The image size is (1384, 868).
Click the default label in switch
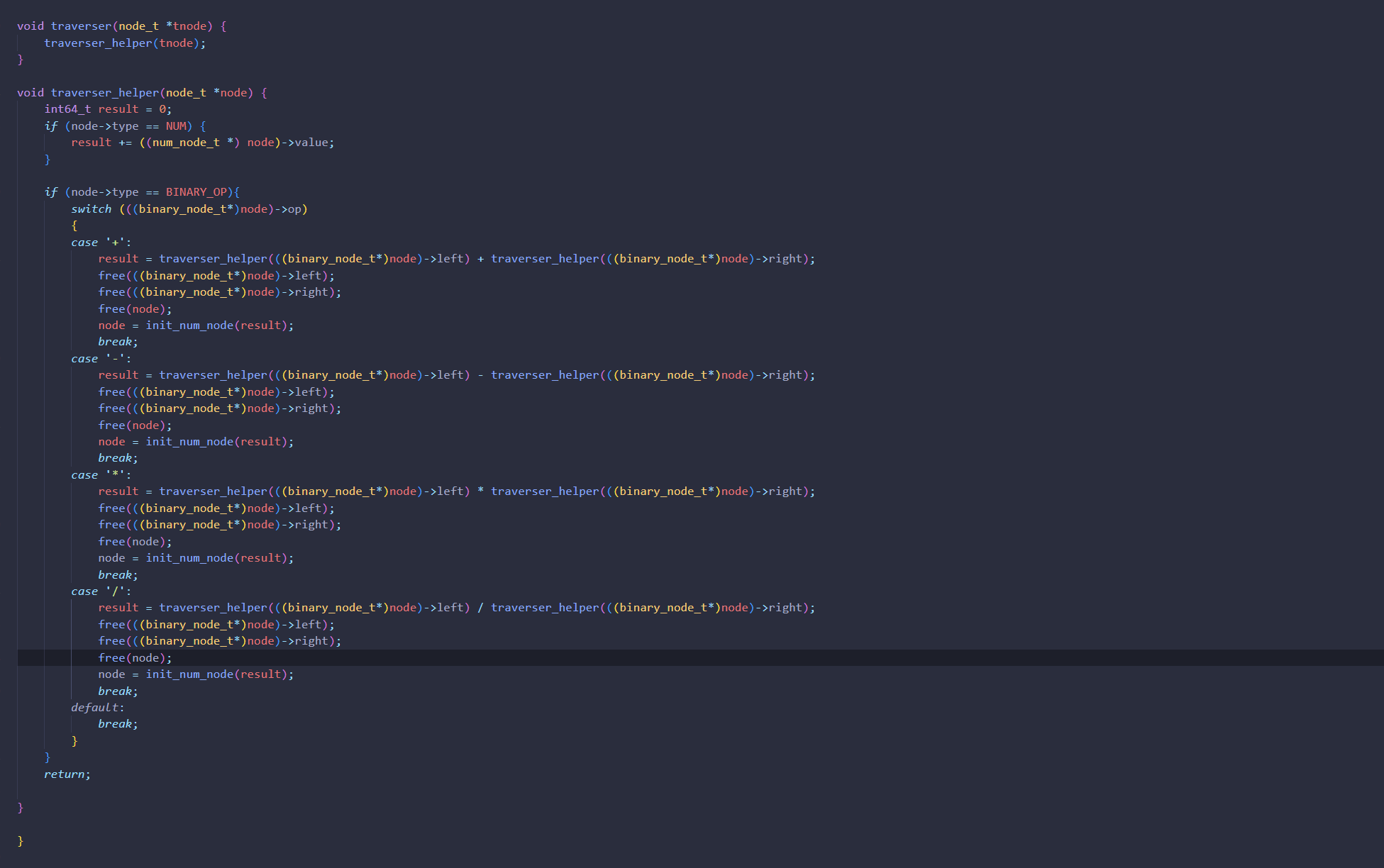[x=97, y=708]
